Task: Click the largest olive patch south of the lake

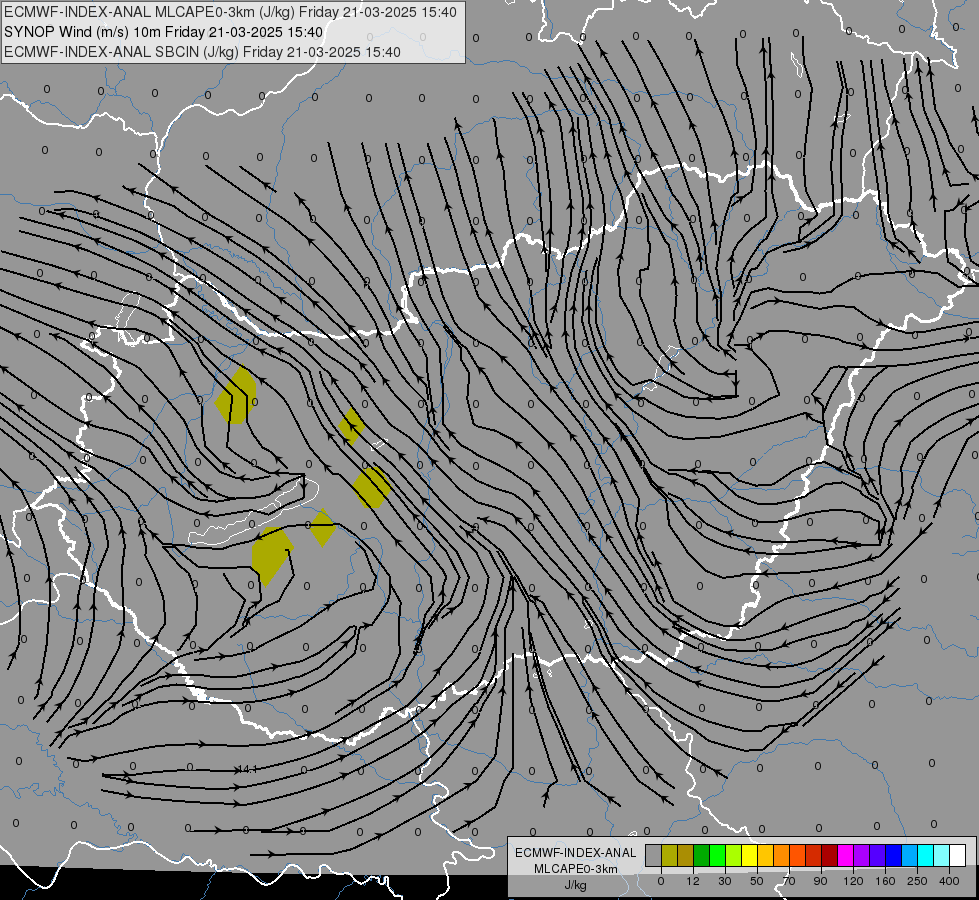Action: pos(270,555)
